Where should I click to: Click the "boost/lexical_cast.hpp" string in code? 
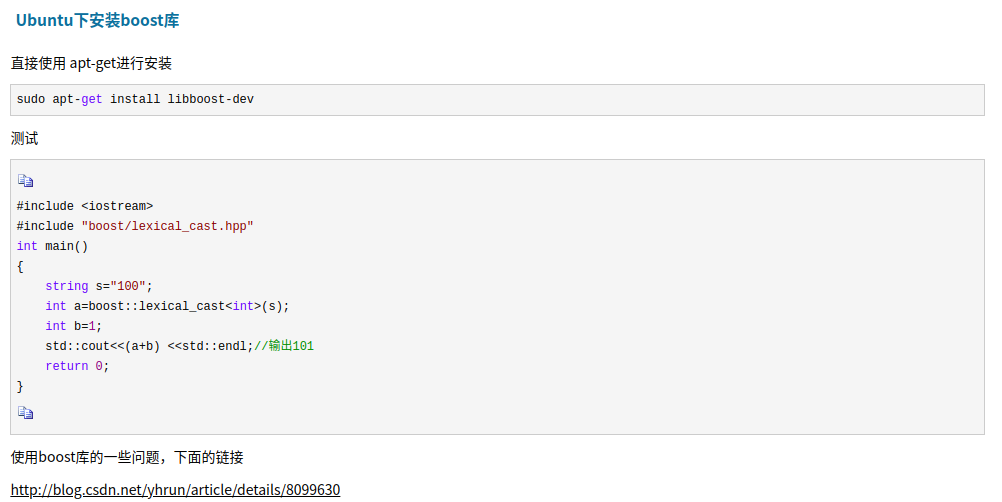(x=167, y=226)
